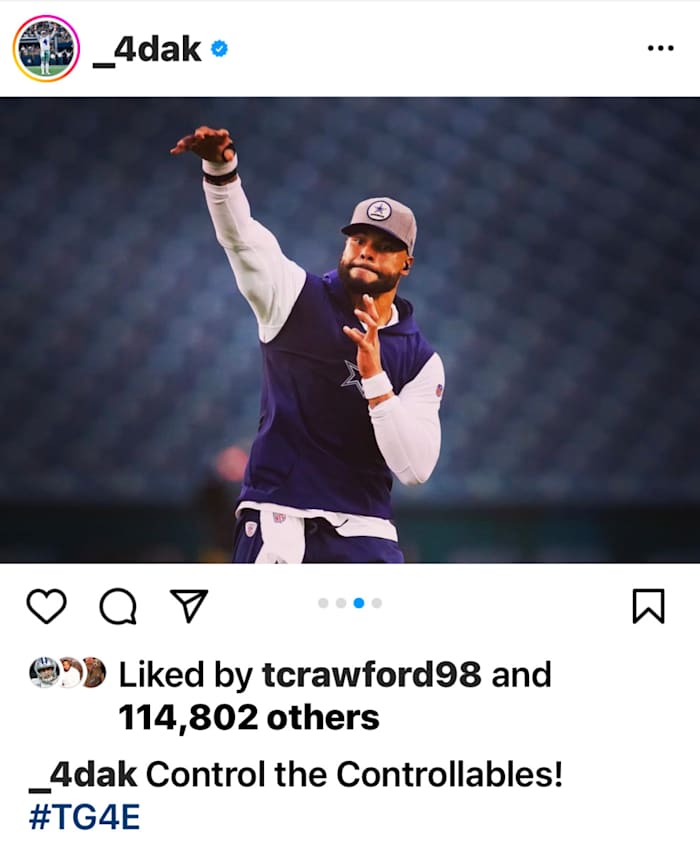Tap the third liker's small avatar
Screen dimensions: 700x850
pos(93,672)
